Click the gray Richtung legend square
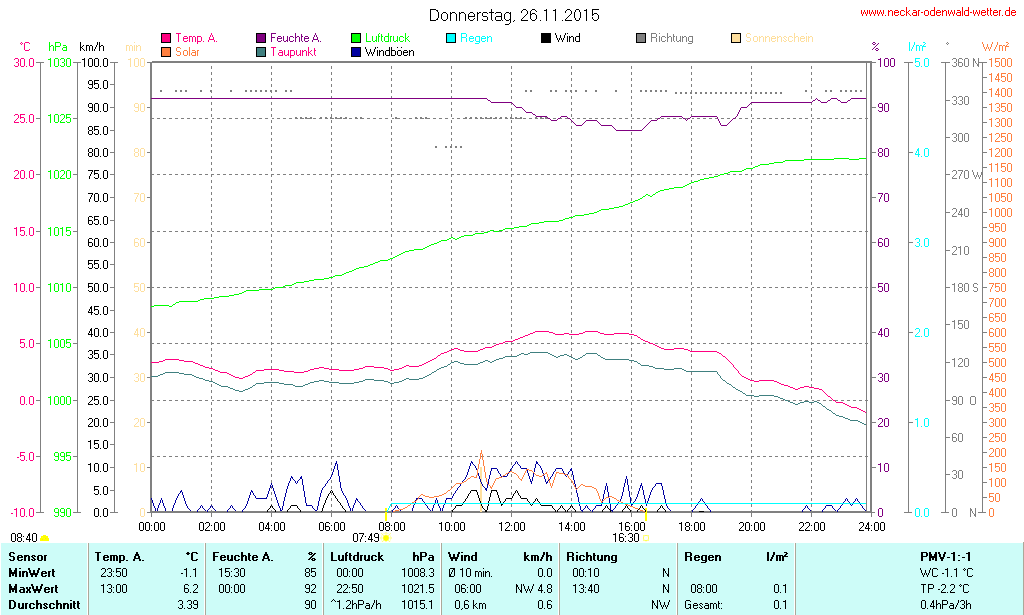1024x615 pixels. [x=641, y=39]
